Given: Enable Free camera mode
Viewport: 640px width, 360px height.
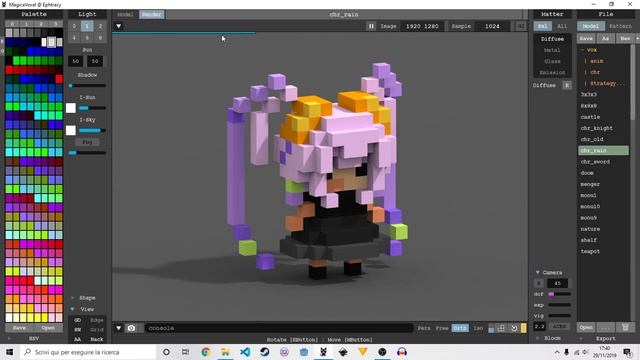Looking at the screenshot, I should tap(442, 328).
